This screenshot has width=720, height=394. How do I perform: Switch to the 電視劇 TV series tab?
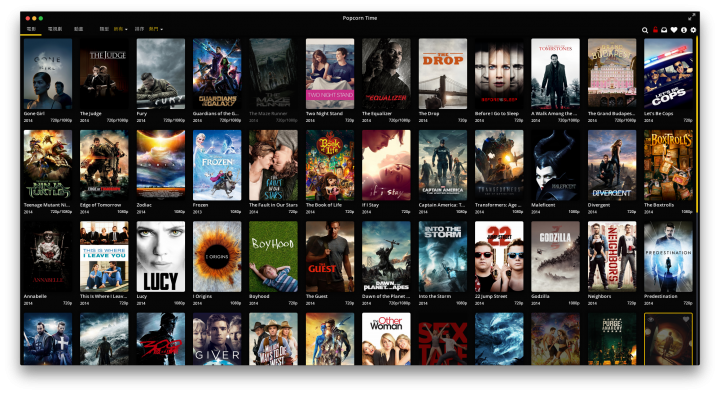point(55,29)
